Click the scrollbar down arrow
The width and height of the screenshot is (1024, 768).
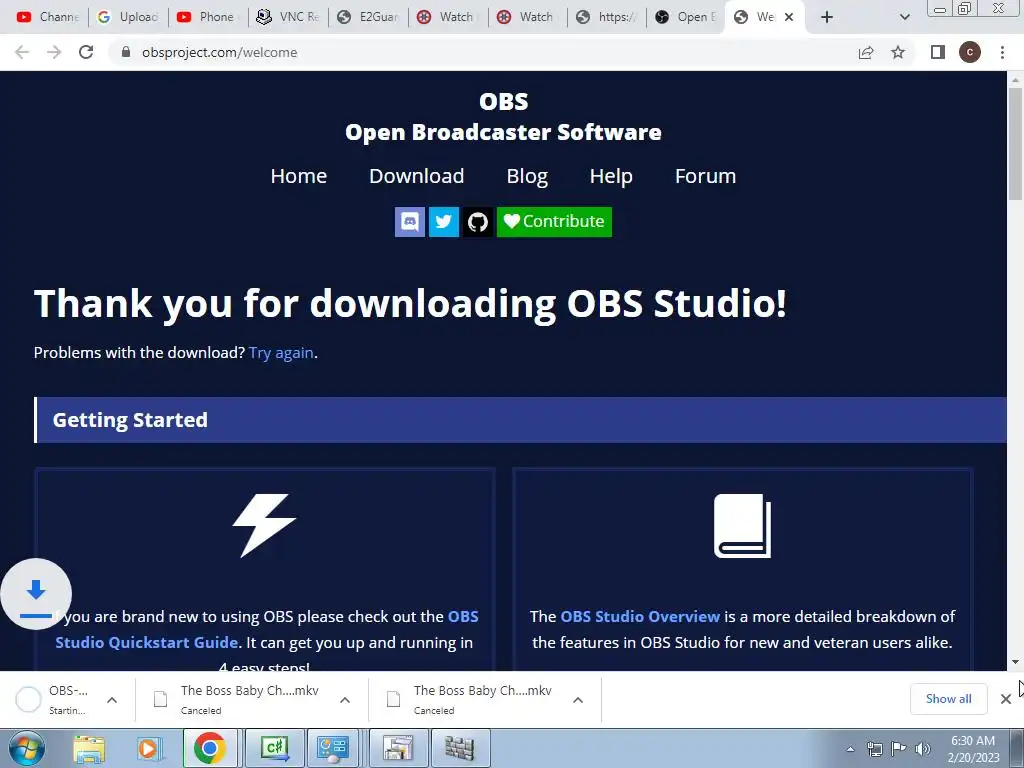pyautogui.click(x=1015, y=662)
